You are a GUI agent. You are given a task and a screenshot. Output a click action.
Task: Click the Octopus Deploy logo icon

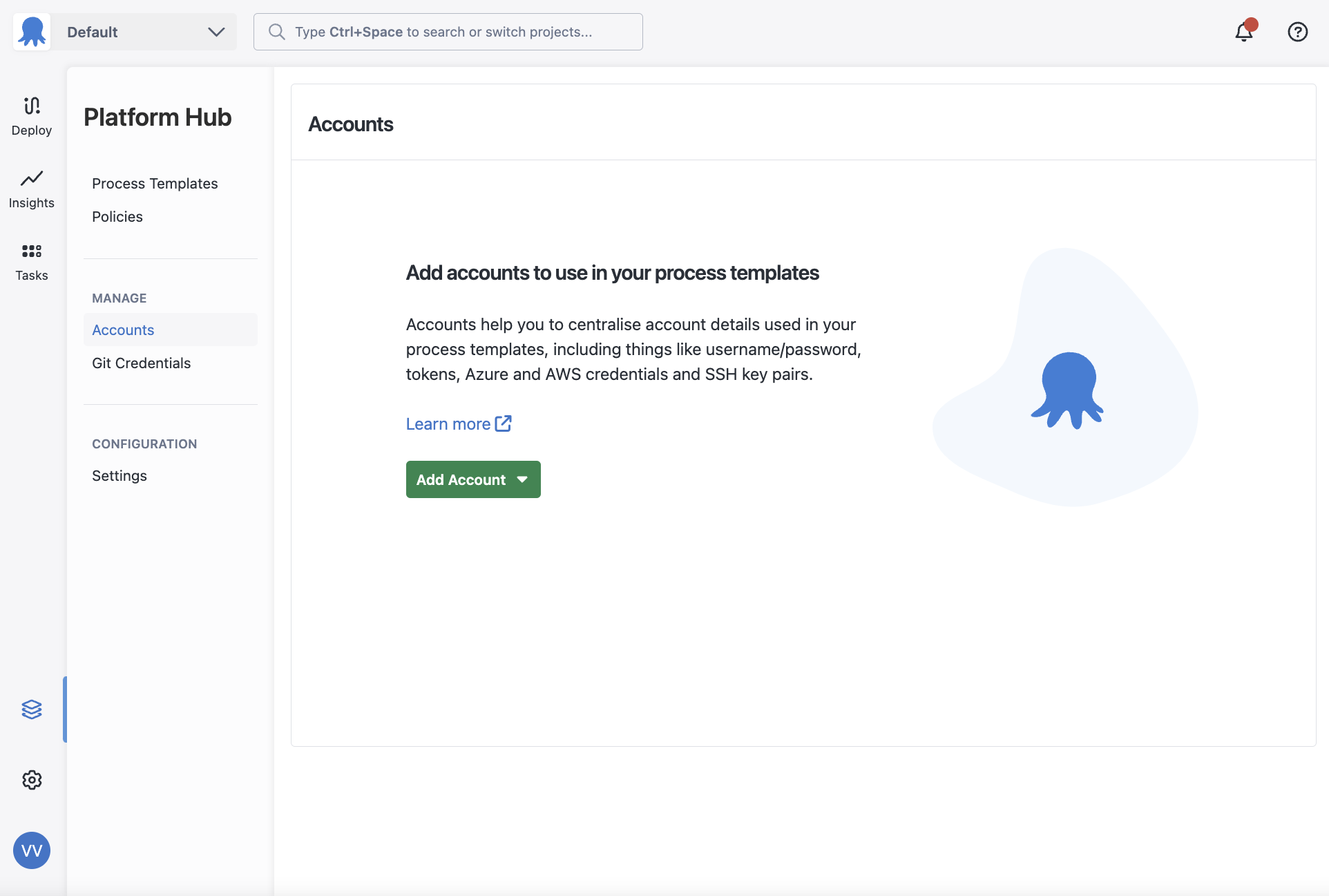point(32,32)
